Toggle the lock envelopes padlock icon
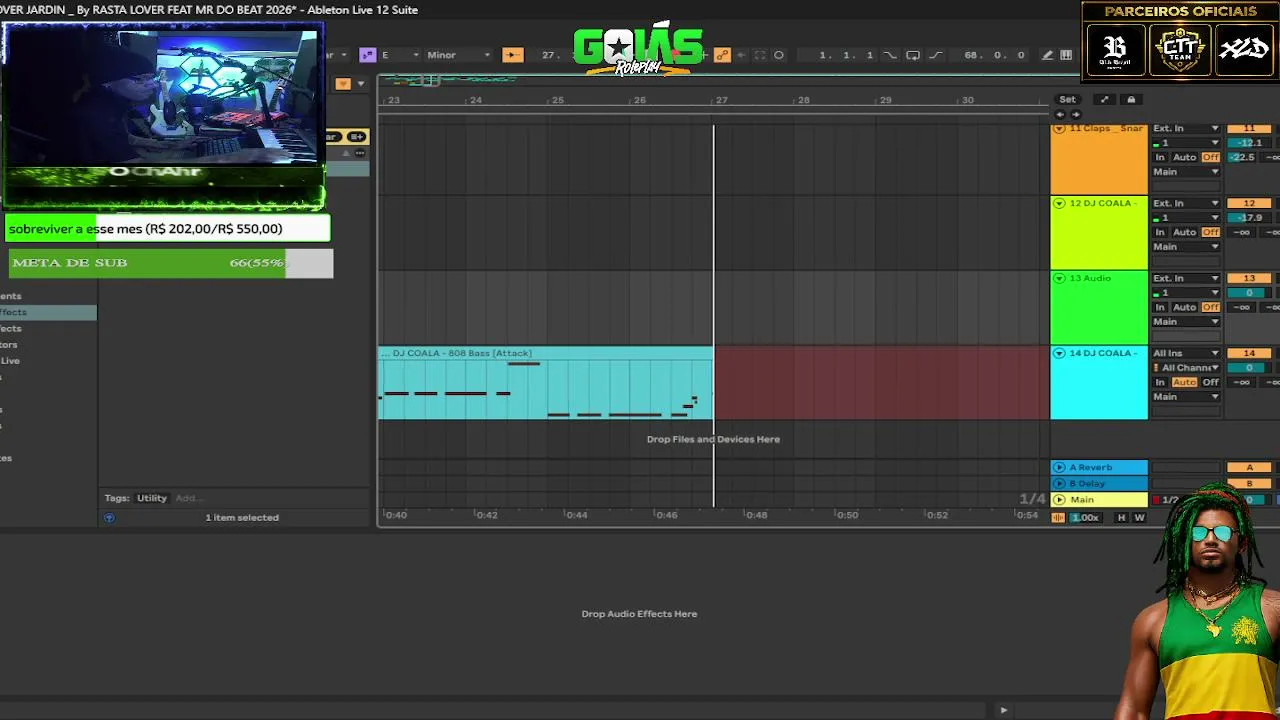 [1131, 99]
